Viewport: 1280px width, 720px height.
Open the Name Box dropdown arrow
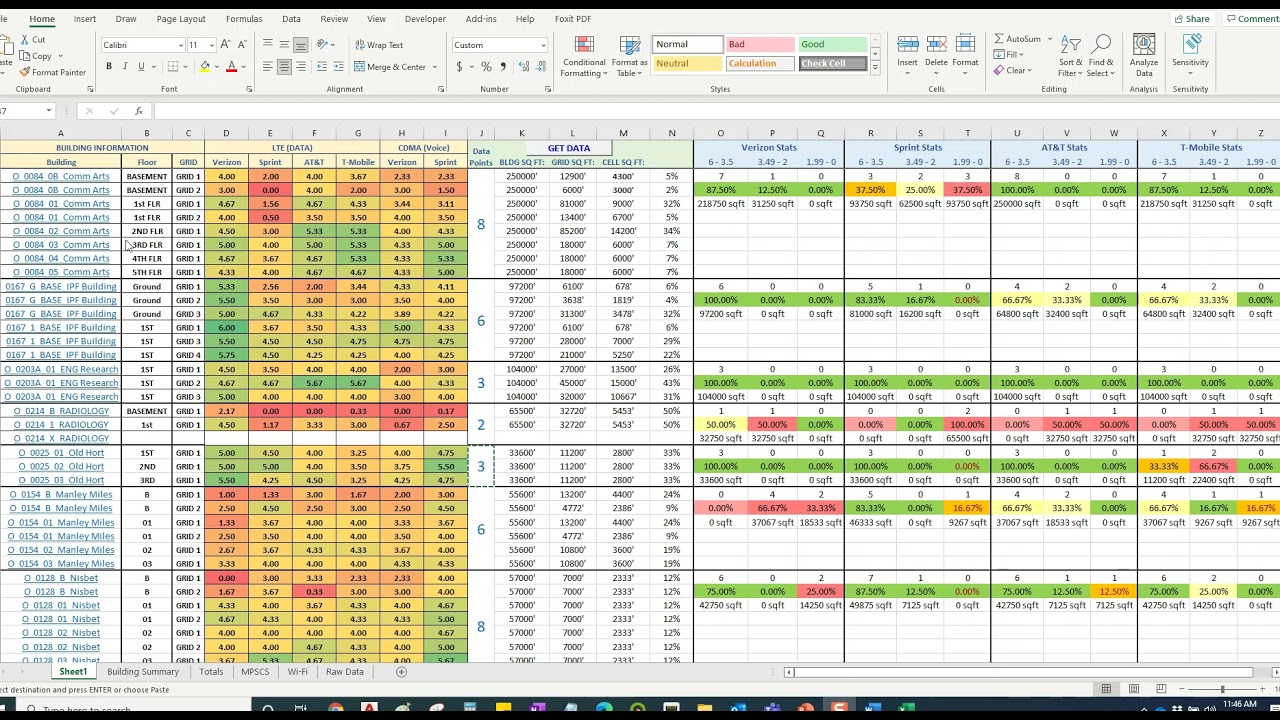[x=48, y=111]
